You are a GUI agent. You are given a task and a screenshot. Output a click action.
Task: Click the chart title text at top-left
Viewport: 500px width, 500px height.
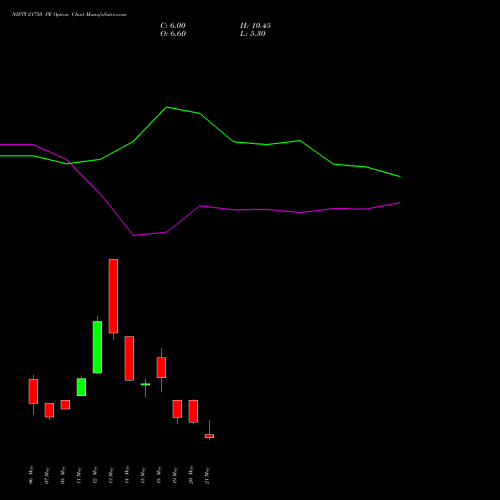[69, 15]
